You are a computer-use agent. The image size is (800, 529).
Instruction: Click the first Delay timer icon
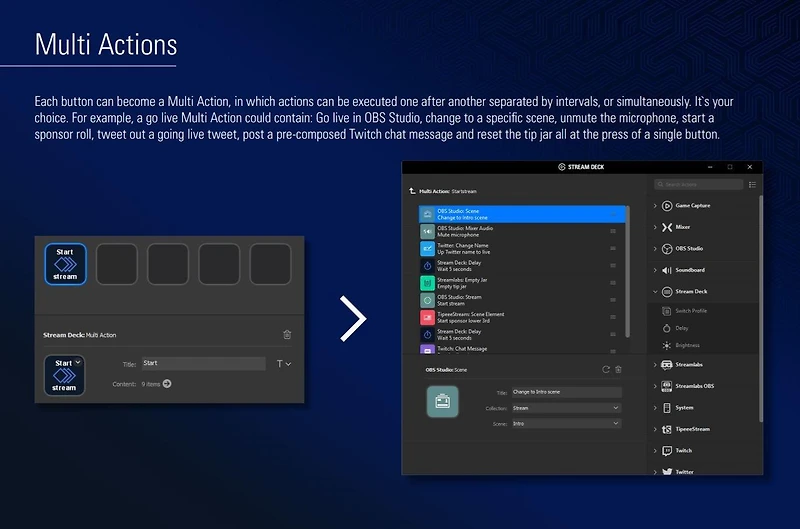428,266
